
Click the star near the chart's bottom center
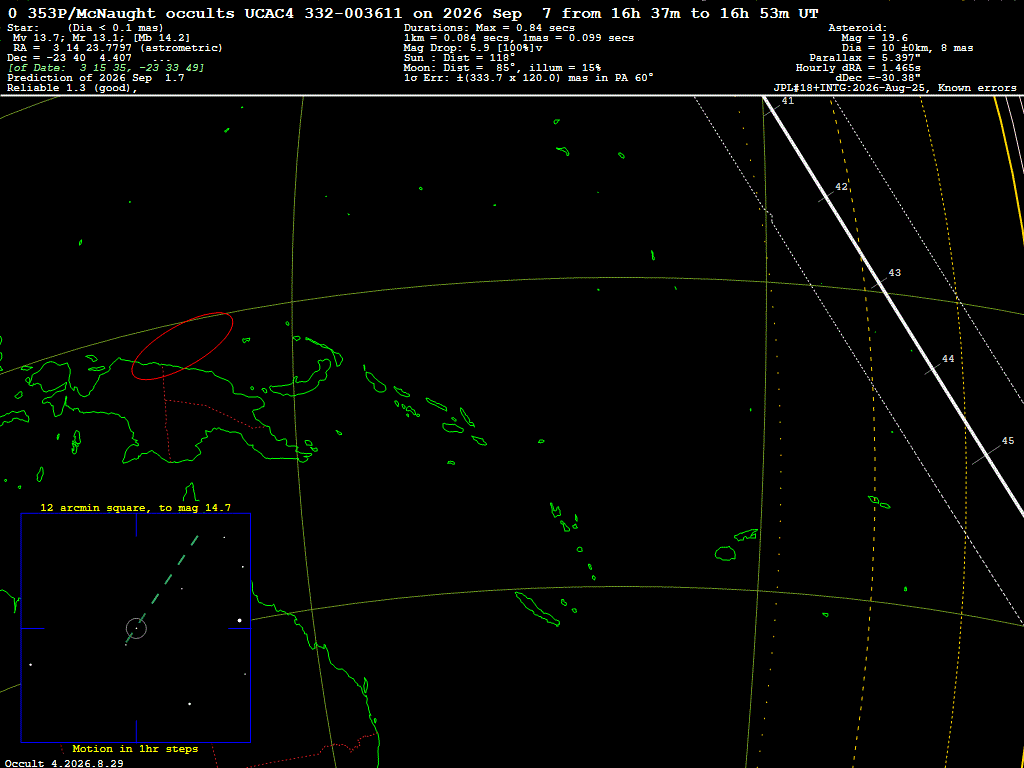pos(189,703)
